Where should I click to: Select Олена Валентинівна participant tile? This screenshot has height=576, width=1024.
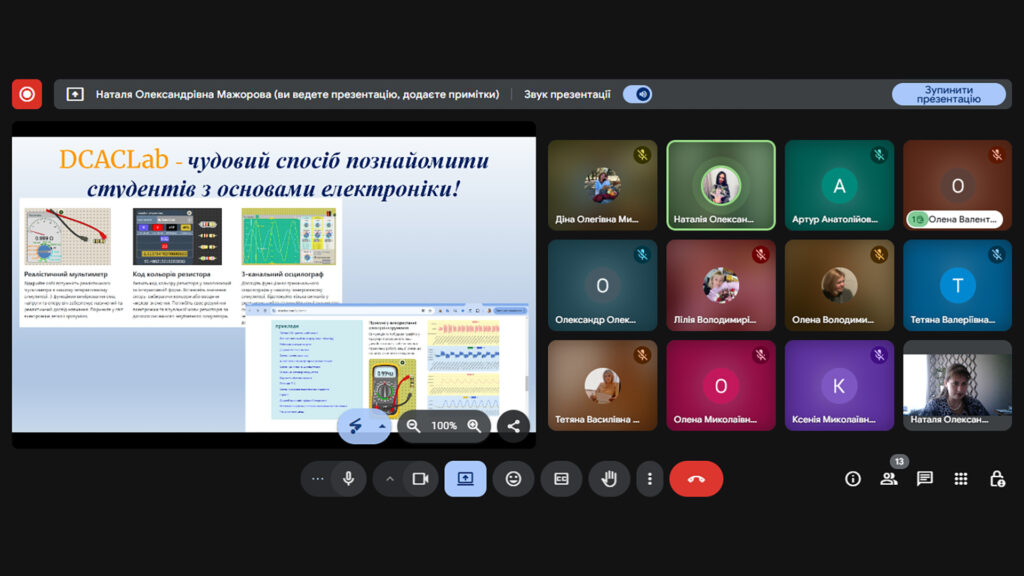[x=957, y=185]
